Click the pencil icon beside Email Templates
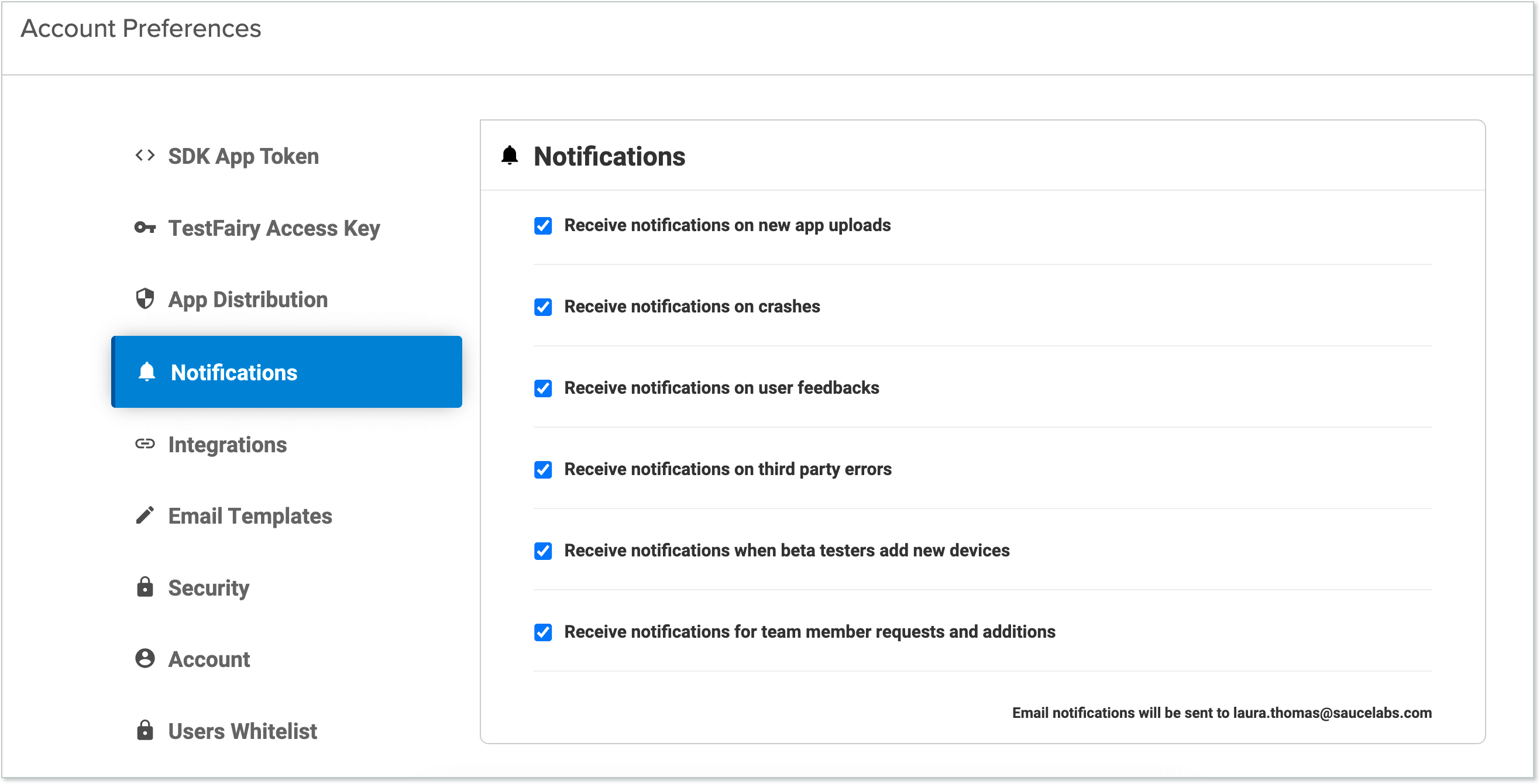1540x784 pixels. pos(145,515)
